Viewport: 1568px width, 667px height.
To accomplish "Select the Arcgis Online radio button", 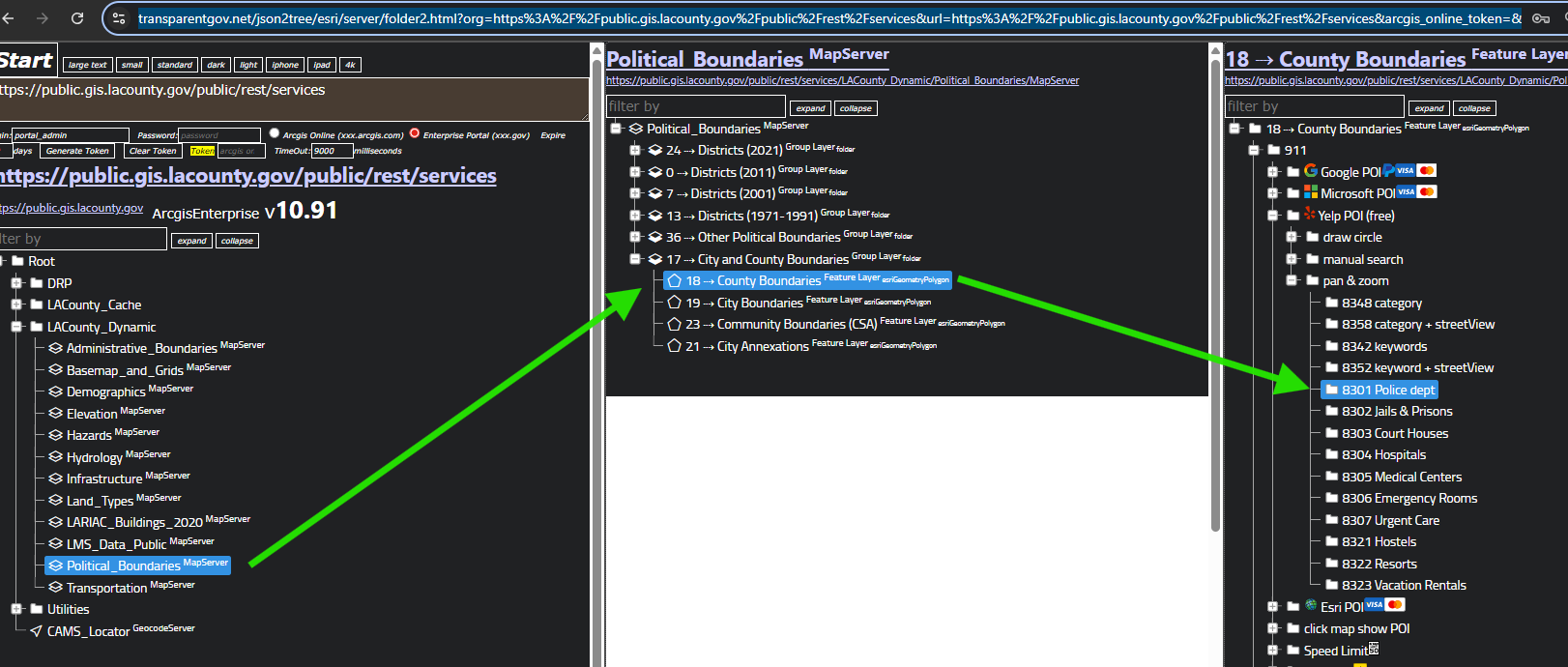I will (x=275, y=134).
